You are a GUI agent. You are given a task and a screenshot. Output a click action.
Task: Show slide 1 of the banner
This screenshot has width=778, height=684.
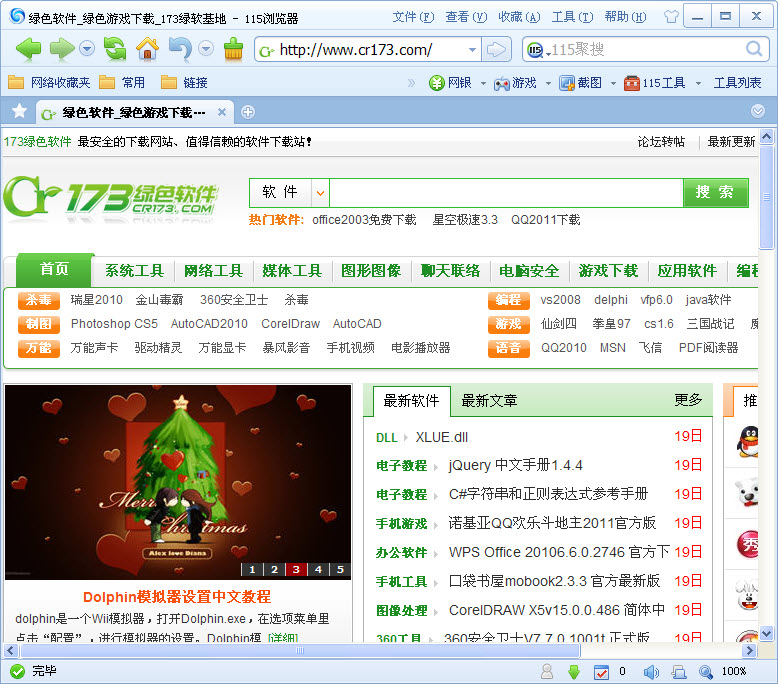coord(252,569)
